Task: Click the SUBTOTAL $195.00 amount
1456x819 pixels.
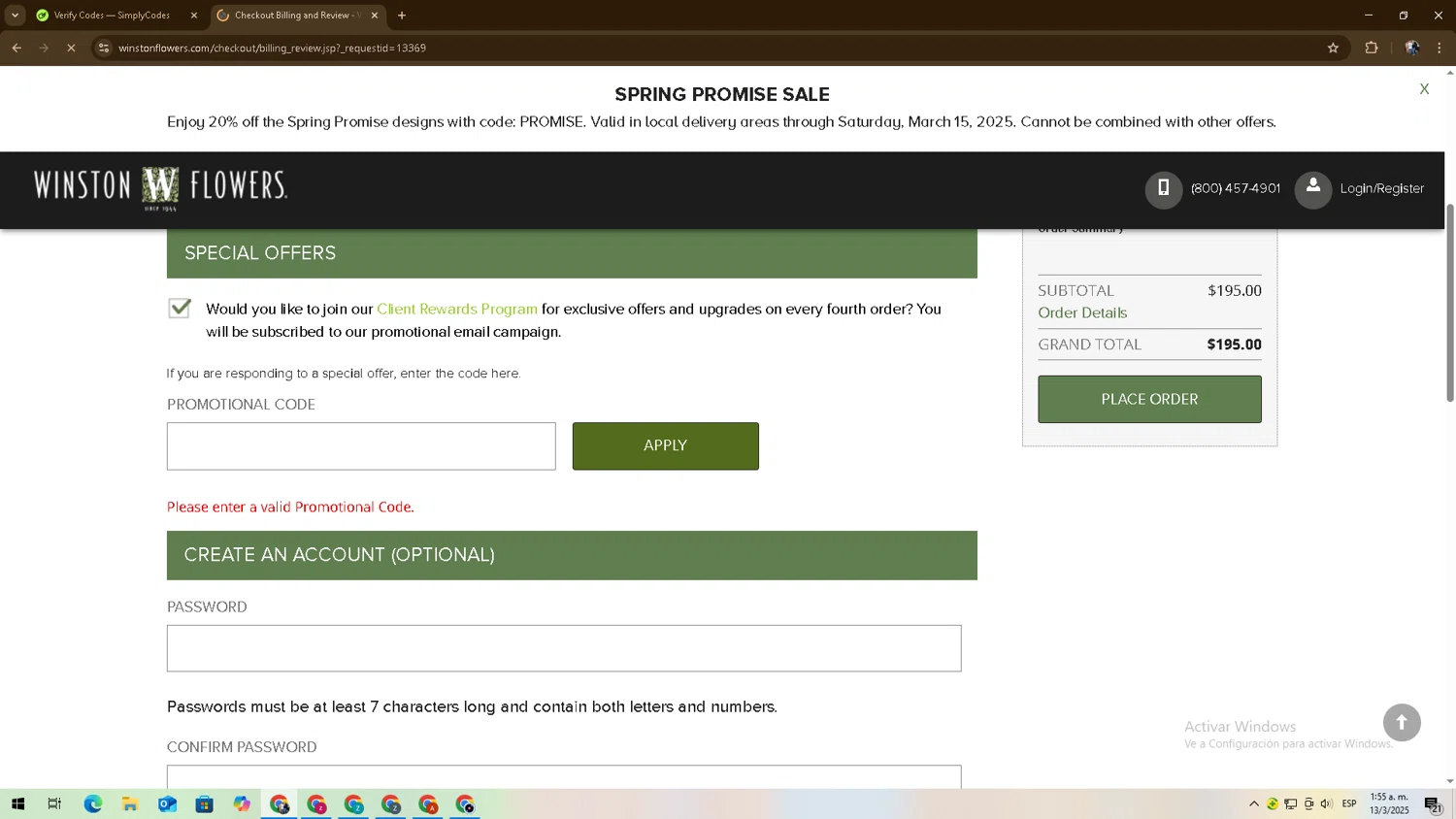Action: tap(1235, 290)
